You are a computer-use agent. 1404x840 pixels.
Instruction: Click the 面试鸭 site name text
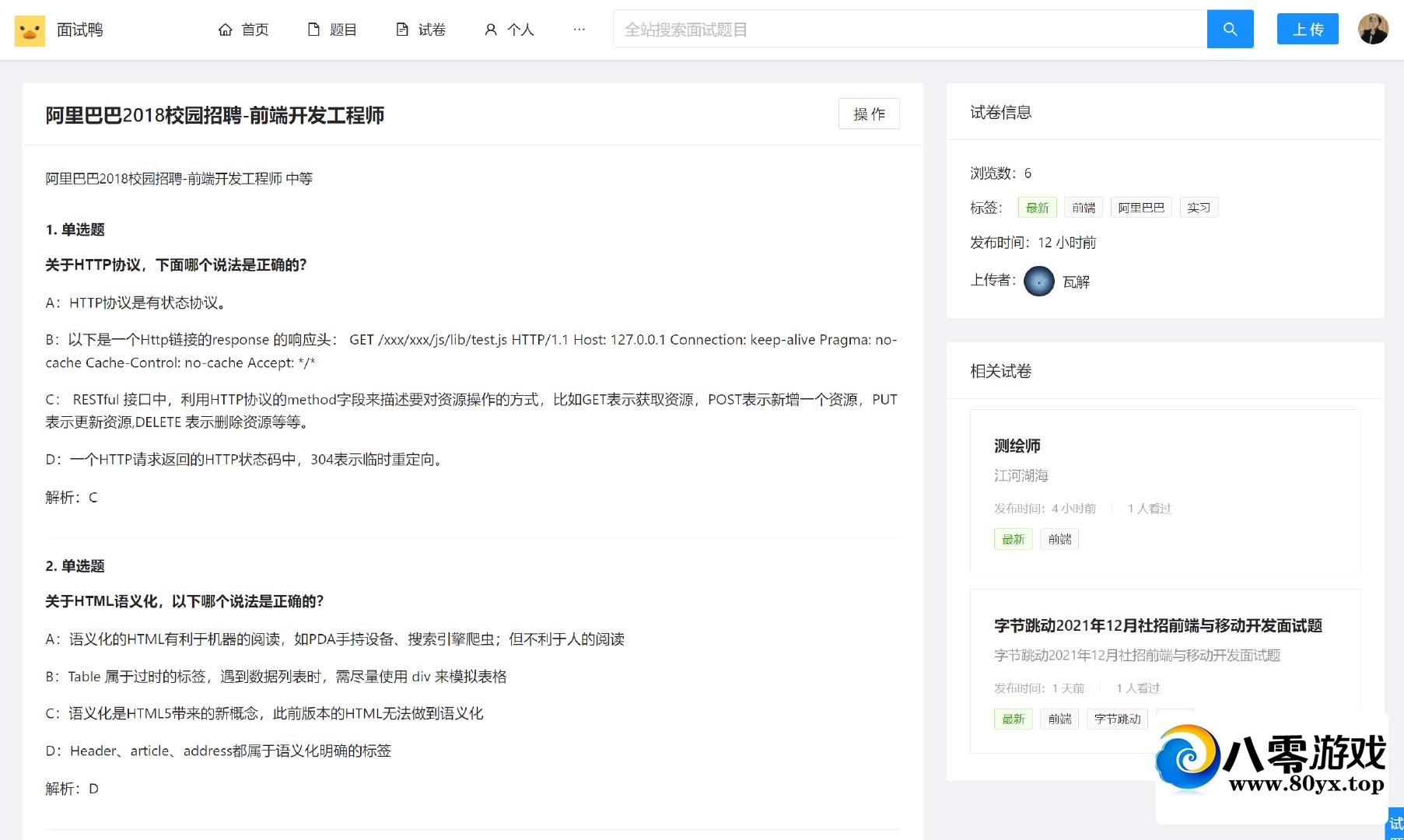[x=80, y=30]
